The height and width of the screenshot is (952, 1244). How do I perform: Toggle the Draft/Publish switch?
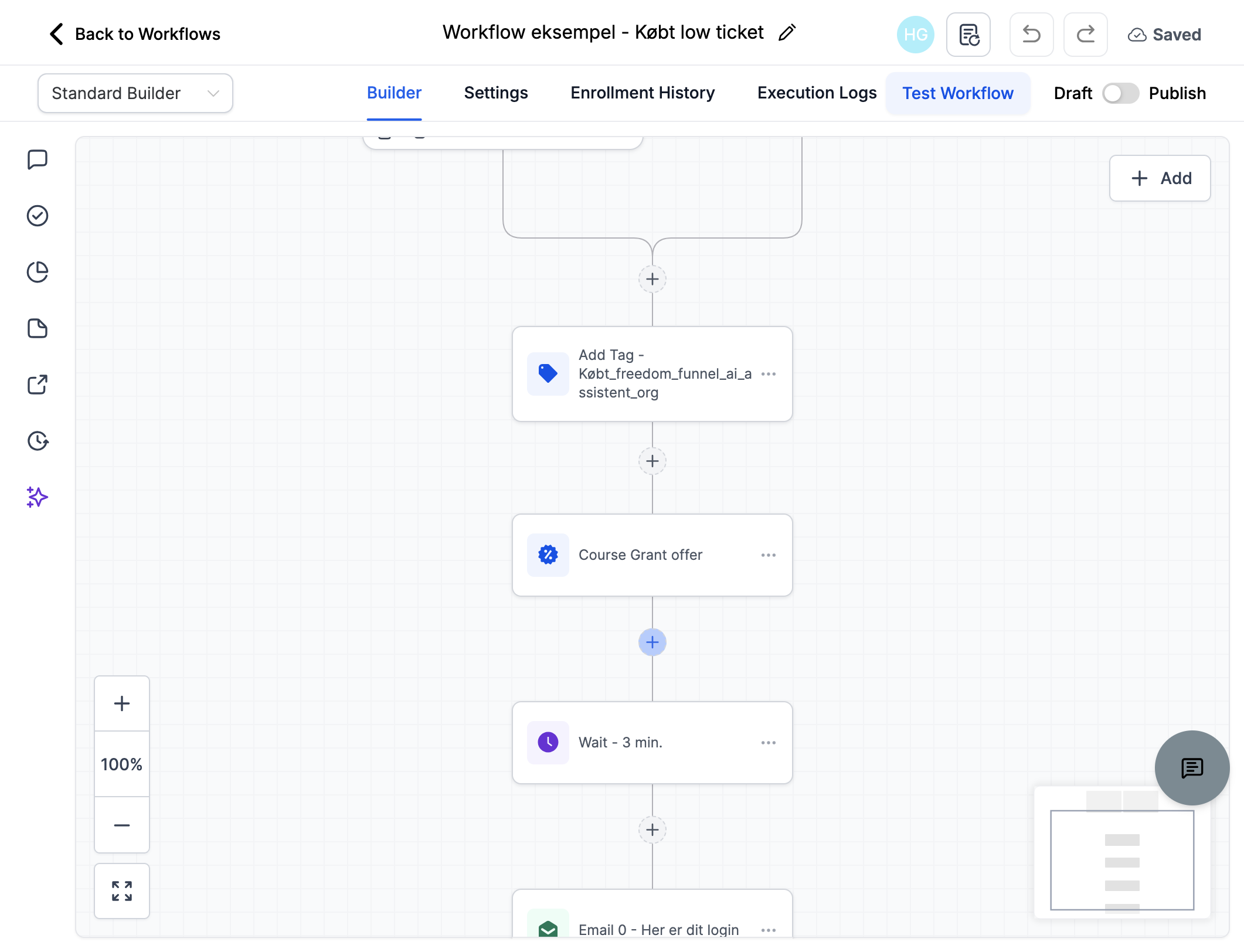click(x=1120, y=93)
